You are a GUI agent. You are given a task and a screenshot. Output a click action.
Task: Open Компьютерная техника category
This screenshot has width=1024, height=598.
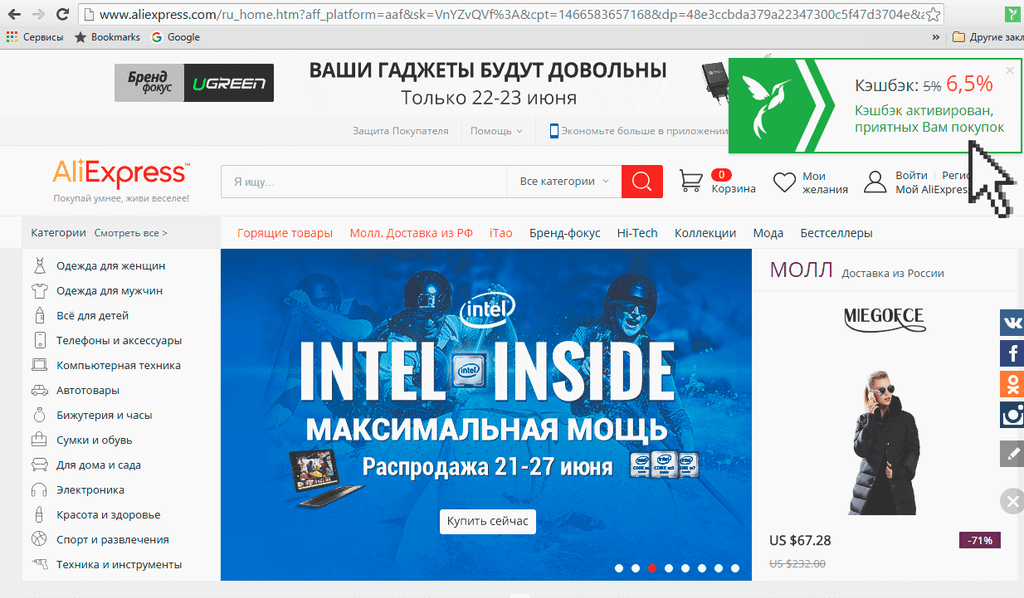click(118, 365)
